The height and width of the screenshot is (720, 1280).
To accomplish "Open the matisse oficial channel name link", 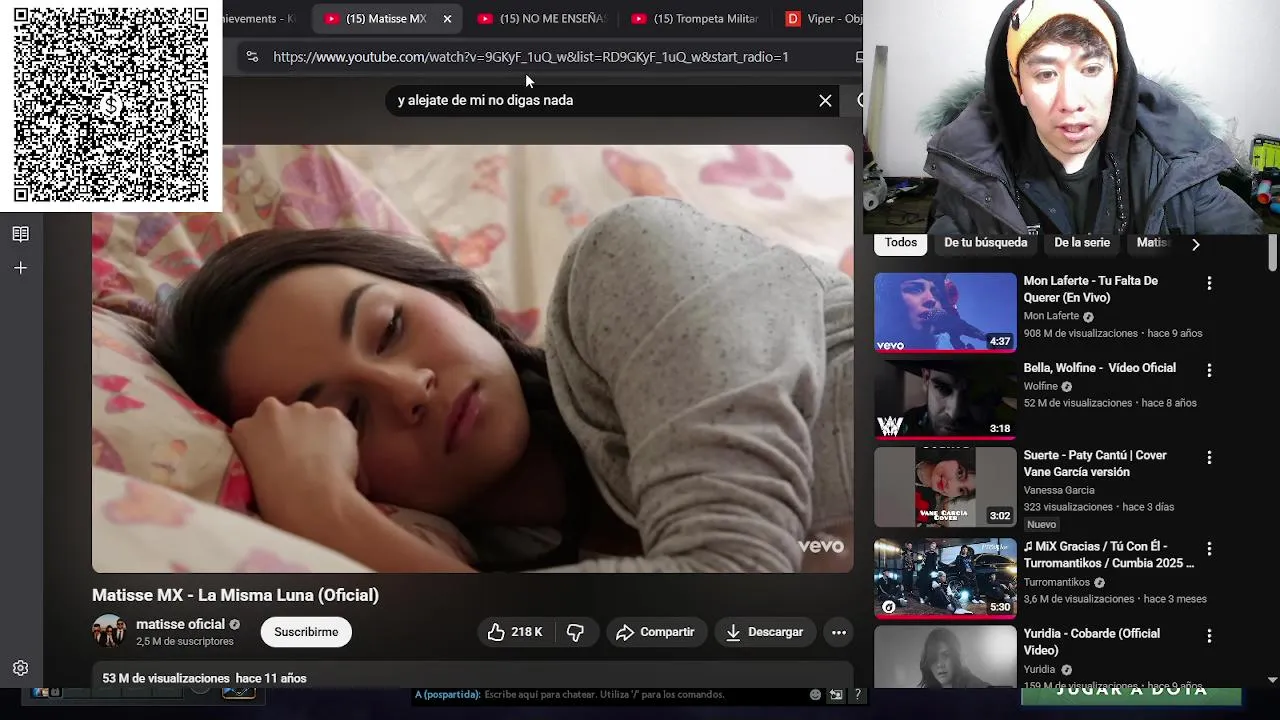I will pos(181,624).
